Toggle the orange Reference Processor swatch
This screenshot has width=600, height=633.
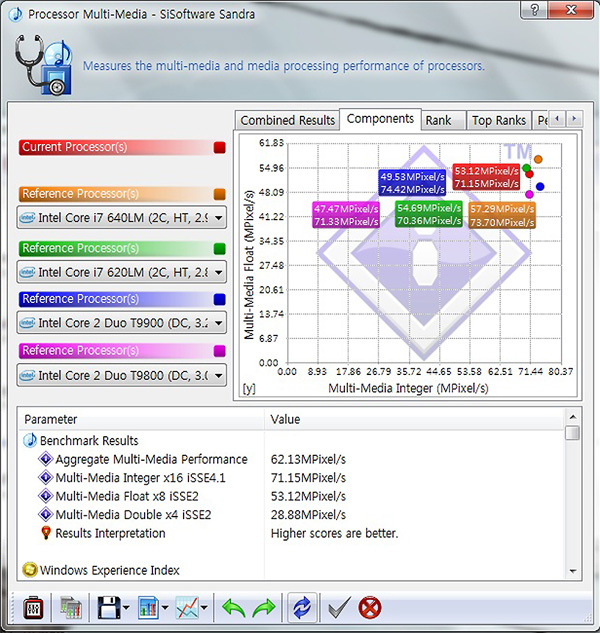tap(220, 194)
